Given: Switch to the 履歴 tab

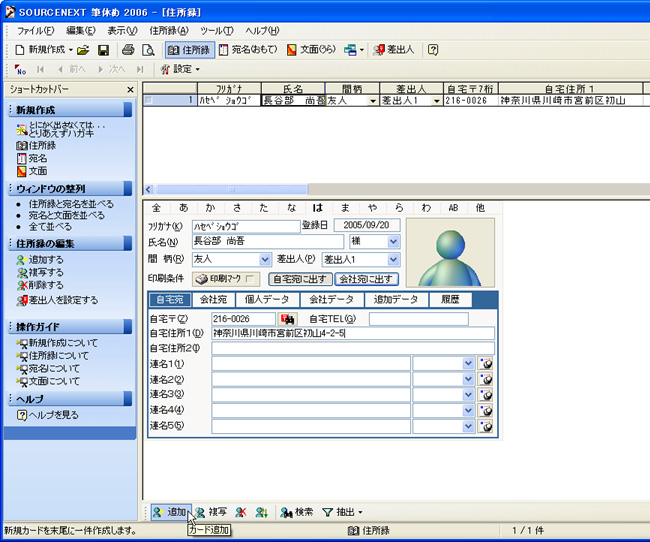Looking at the screenshot, I should click(450, 299).
